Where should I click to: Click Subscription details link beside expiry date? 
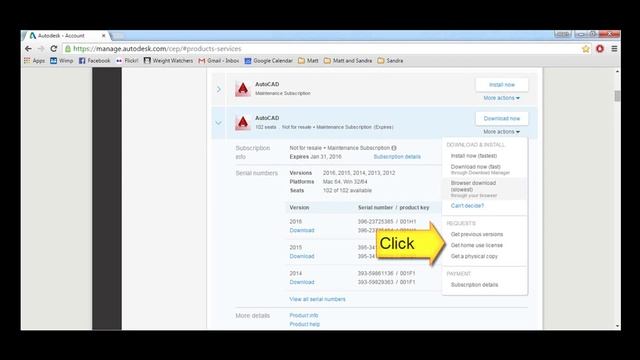tap(397, 157)
